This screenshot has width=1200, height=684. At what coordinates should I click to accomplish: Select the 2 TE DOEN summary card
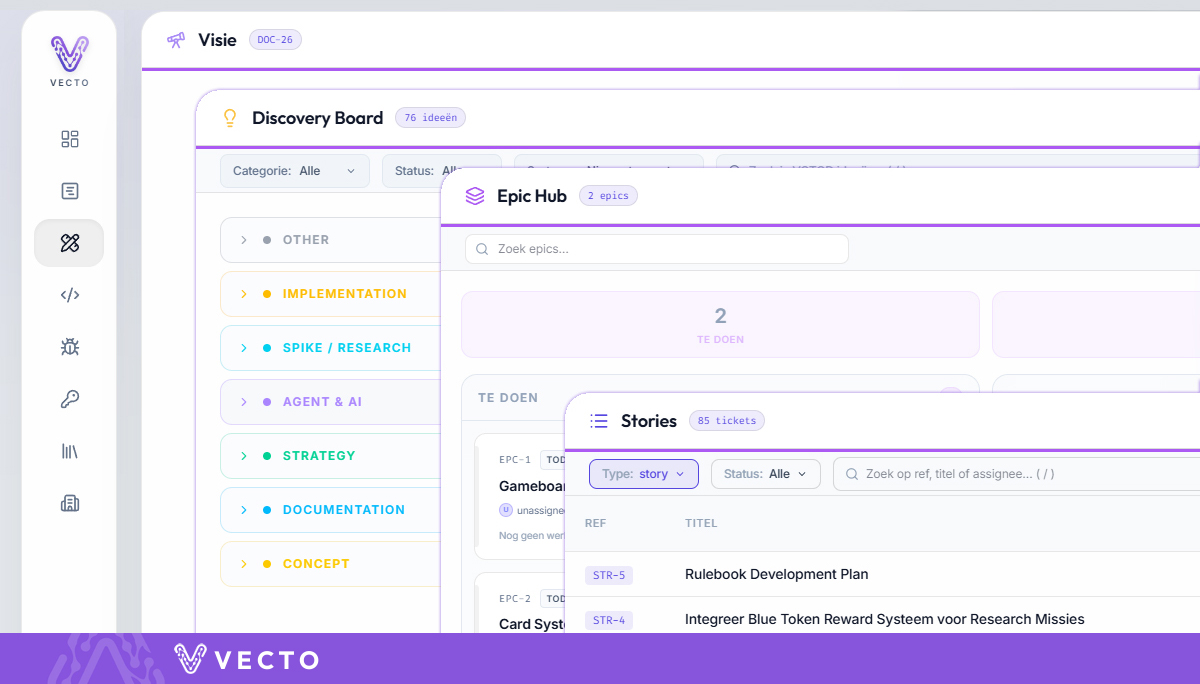click(x=720, y=325)
